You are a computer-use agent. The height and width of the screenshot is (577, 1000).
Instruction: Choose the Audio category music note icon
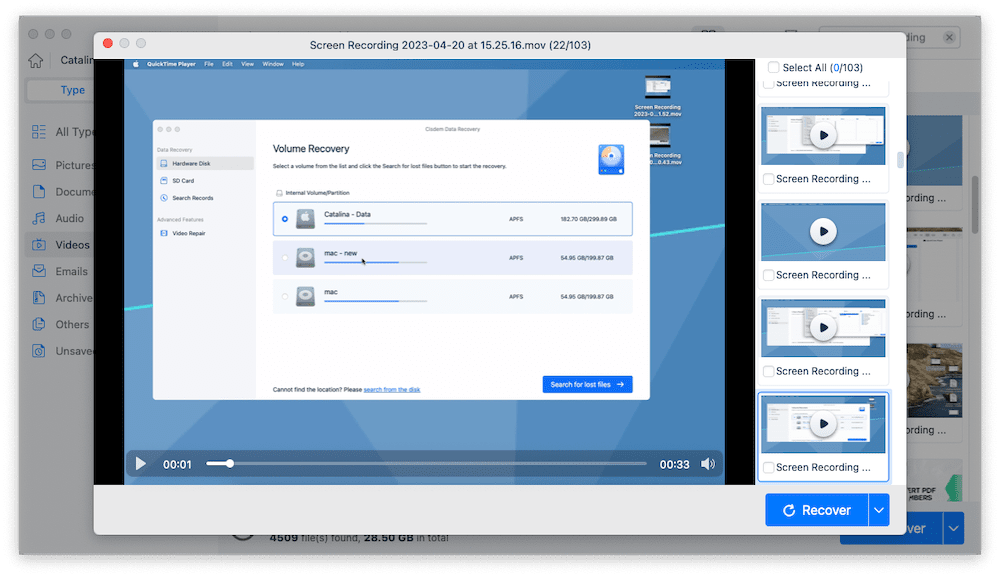coord(39,218)
